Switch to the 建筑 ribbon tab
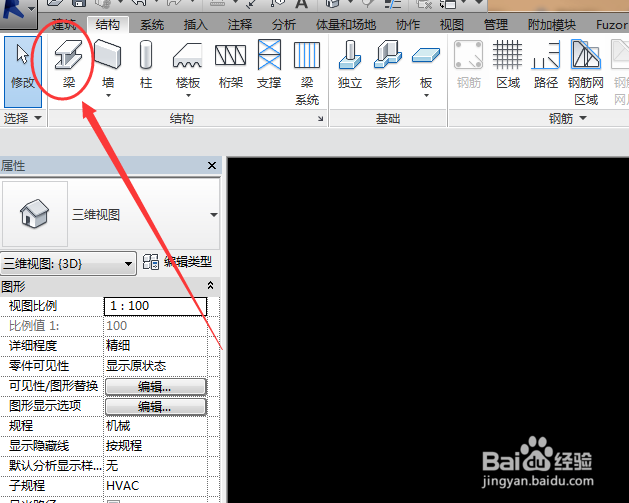The height and width of the screenshot is (503, 629). [x=64, y=25]
